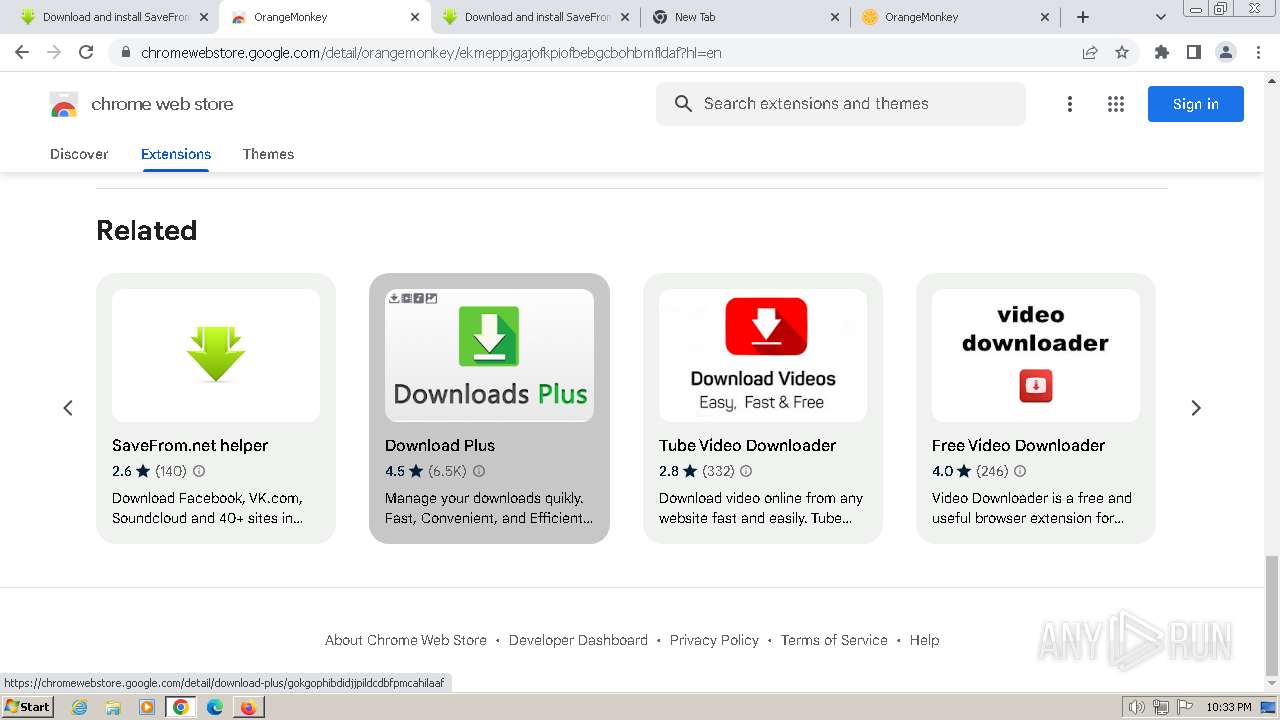Open the Tube Video Downloader thumbnail

coord(763,355)
